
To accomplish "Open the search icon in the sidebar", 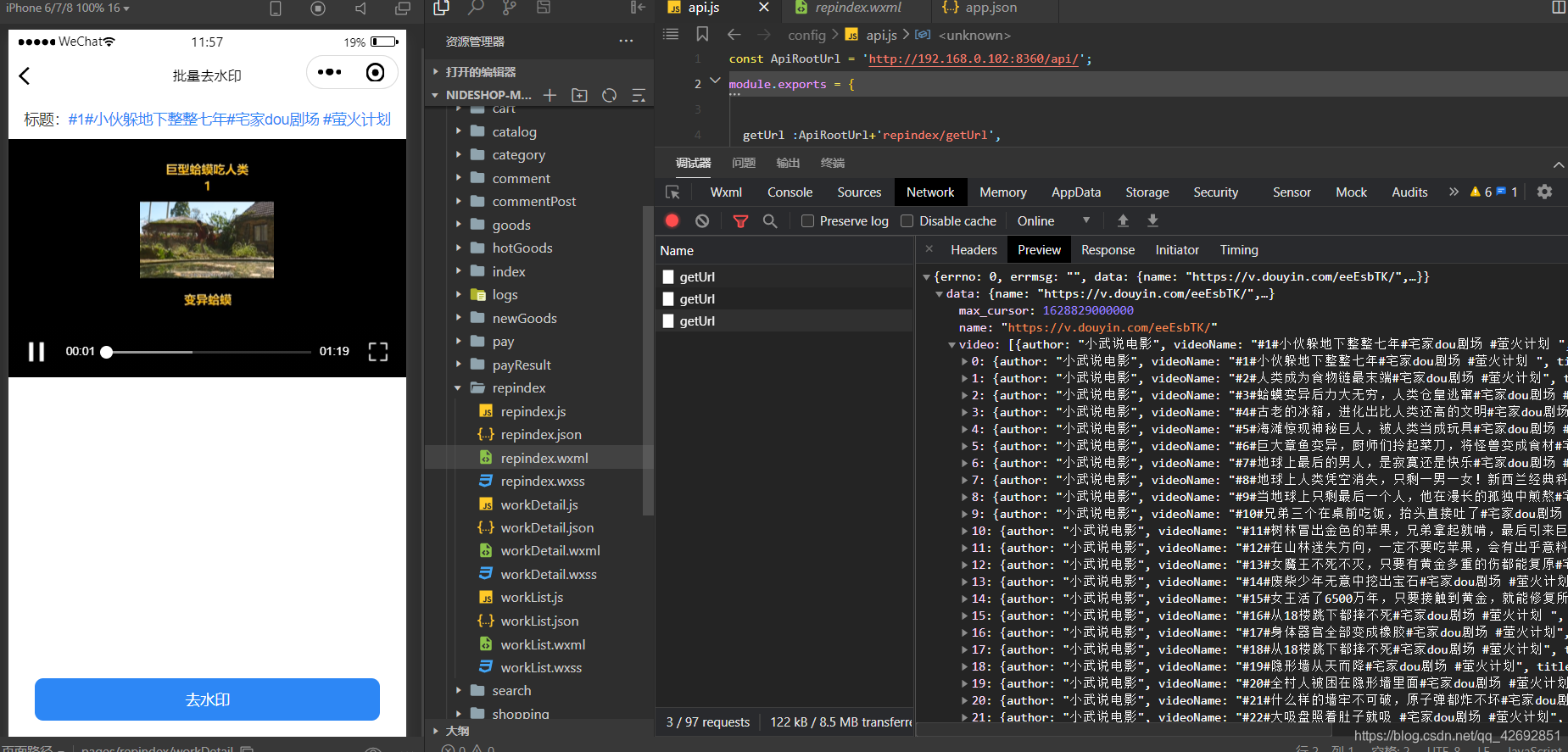I will pos(476,8).
